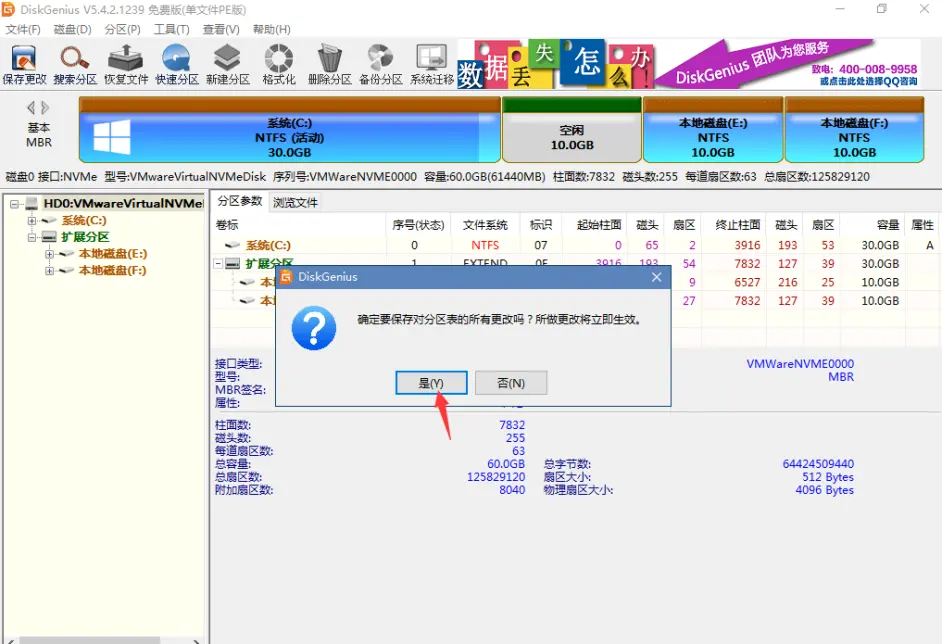Click the 或点击此处选择QQ咨询 link
This screenshot has width=942, height=644.
(x=869, y=81)
